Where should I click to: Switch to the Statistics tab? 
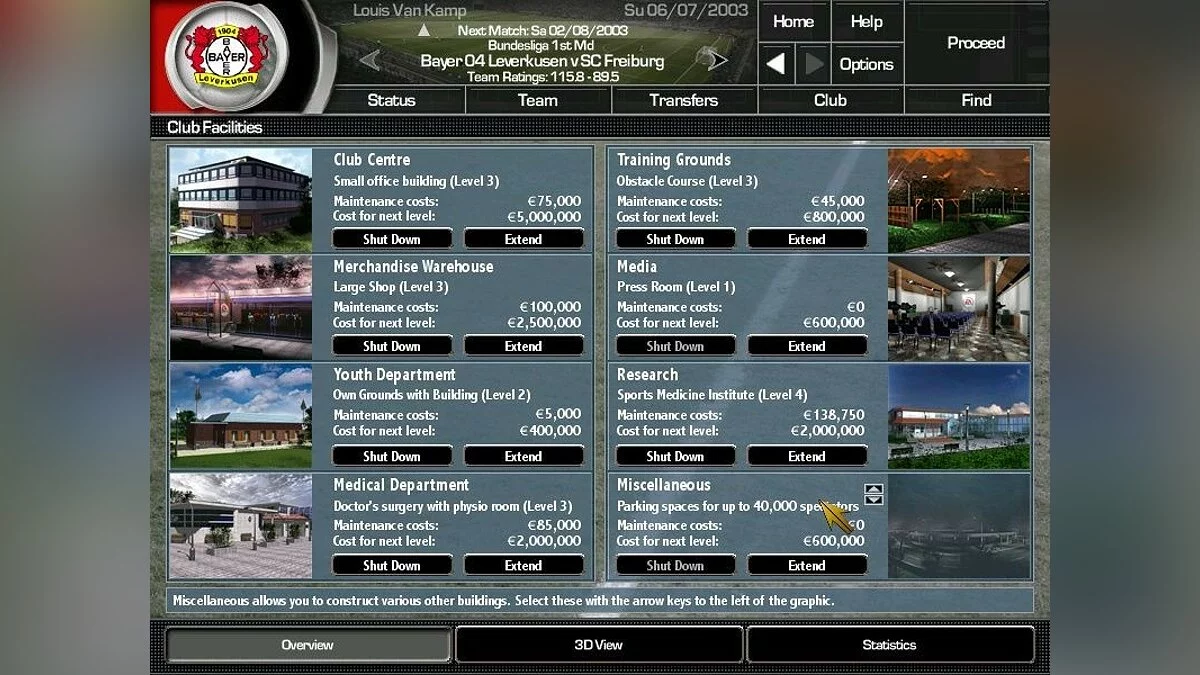click(x=890, y=645)
